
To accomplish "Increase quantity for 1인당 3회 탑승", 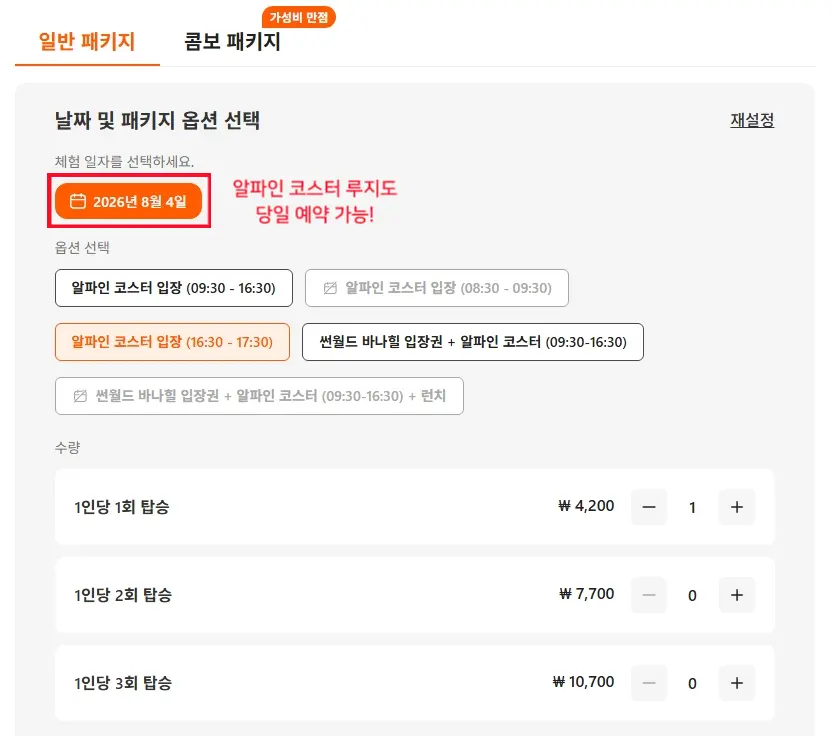I will pos(736,683).
